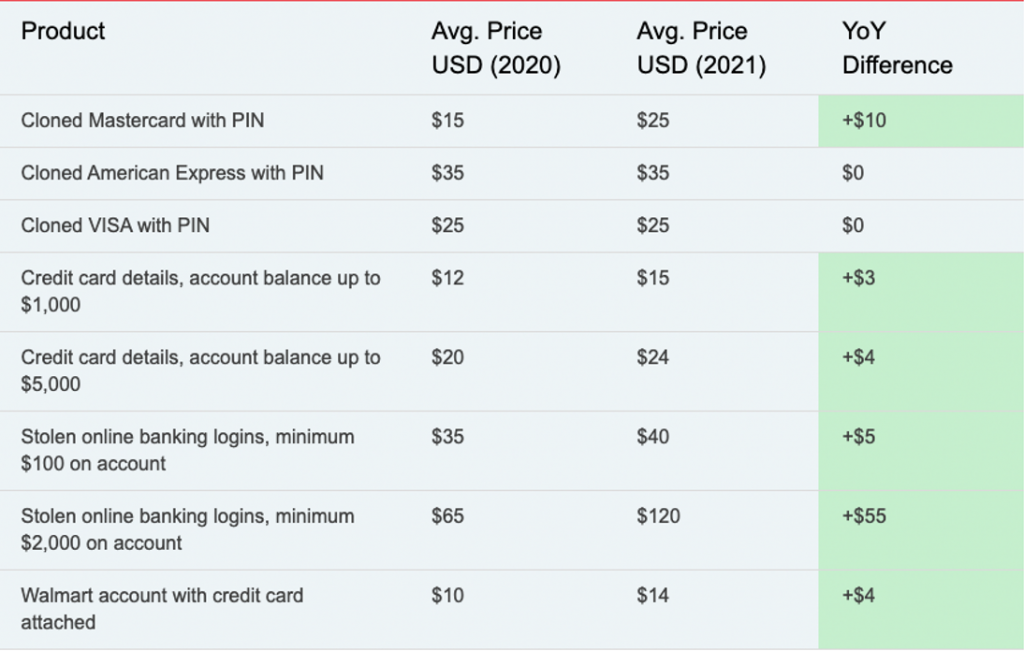Select the $40 price for banking logins
Screen dimensions: 1024x651
[x=652, y=436]
